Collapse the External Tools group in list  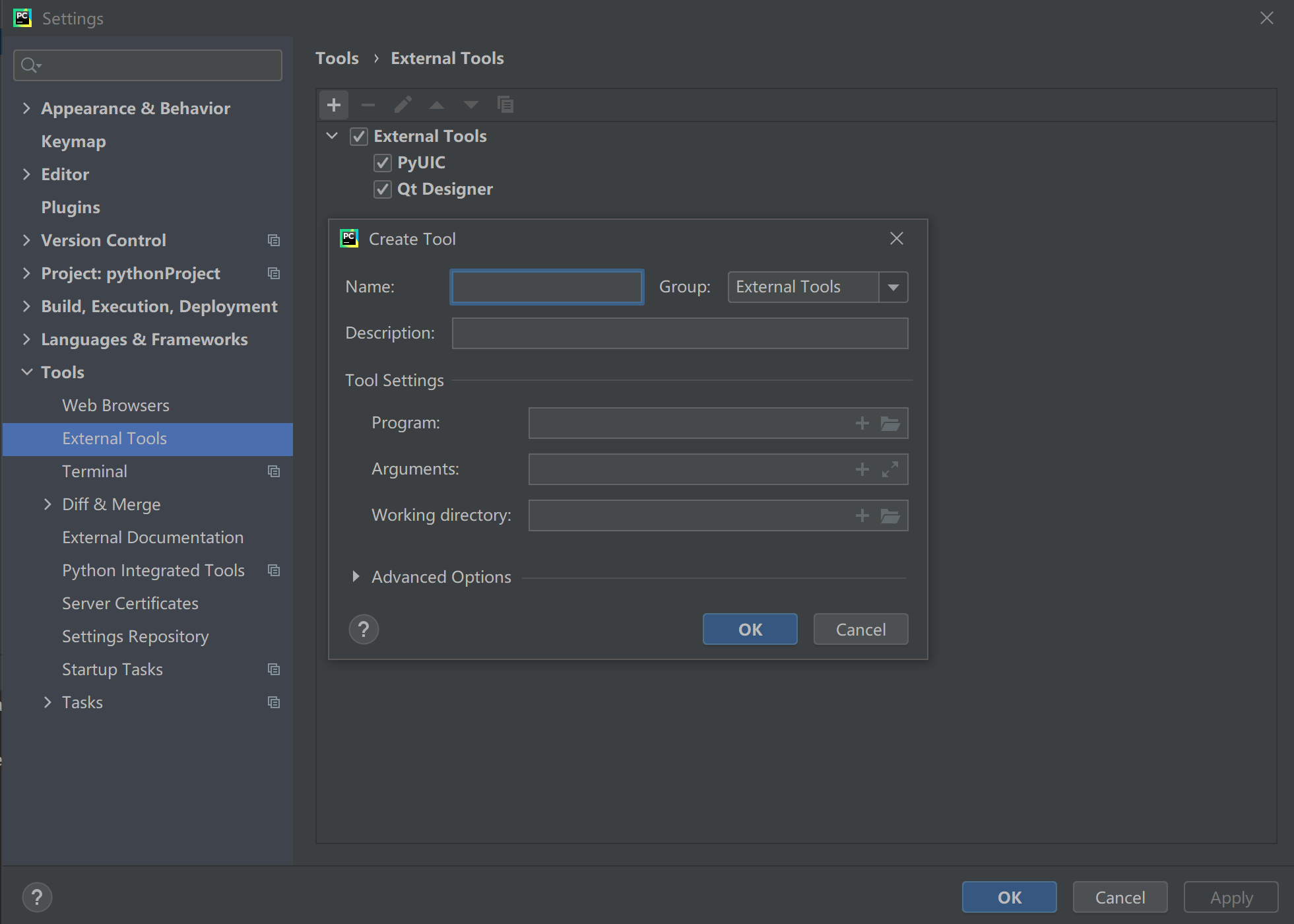[x=332, y=136]
